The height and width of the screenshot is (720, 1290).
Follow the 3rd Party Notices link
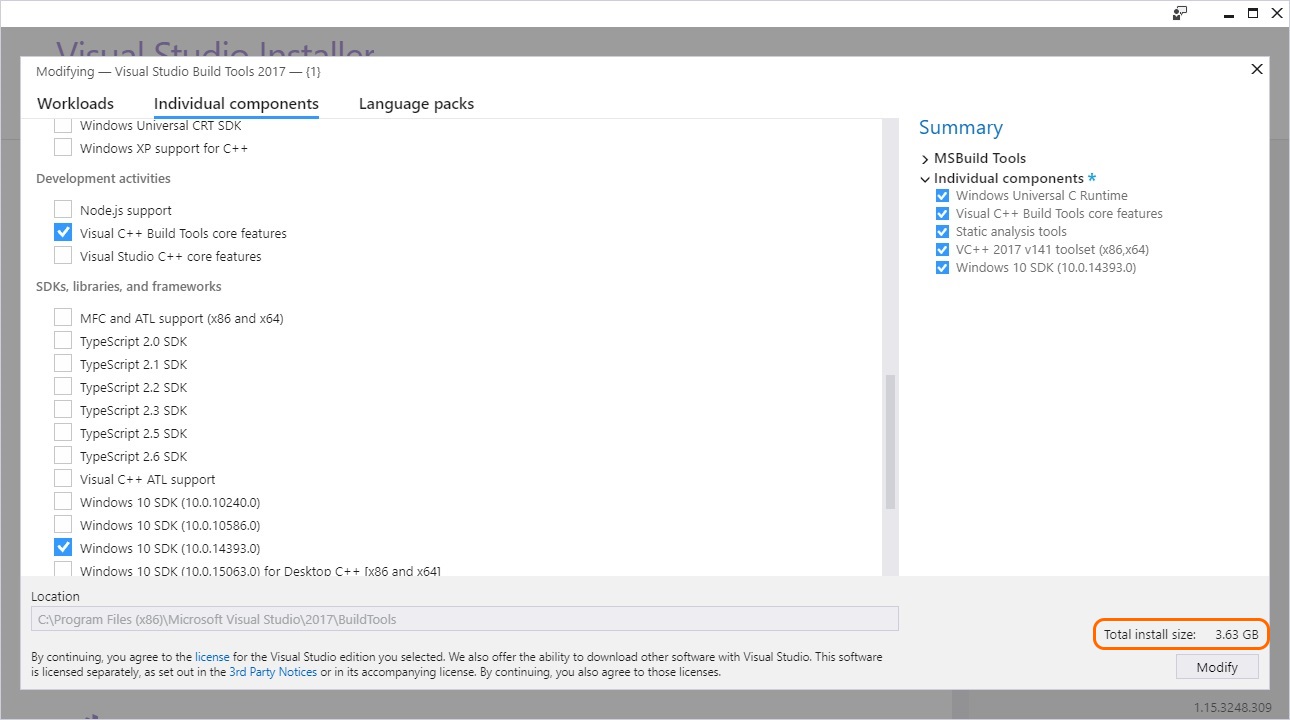pyautogui.click(x=272, y=671)
